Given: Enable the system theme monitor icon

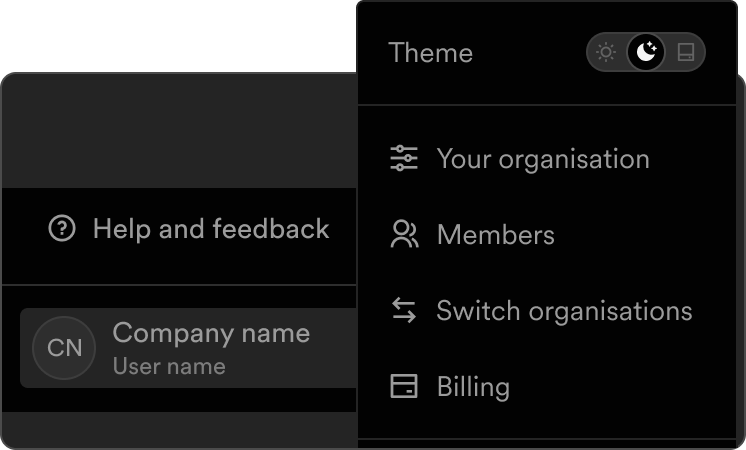Looking at the screenshot, I should click(686, 53).
